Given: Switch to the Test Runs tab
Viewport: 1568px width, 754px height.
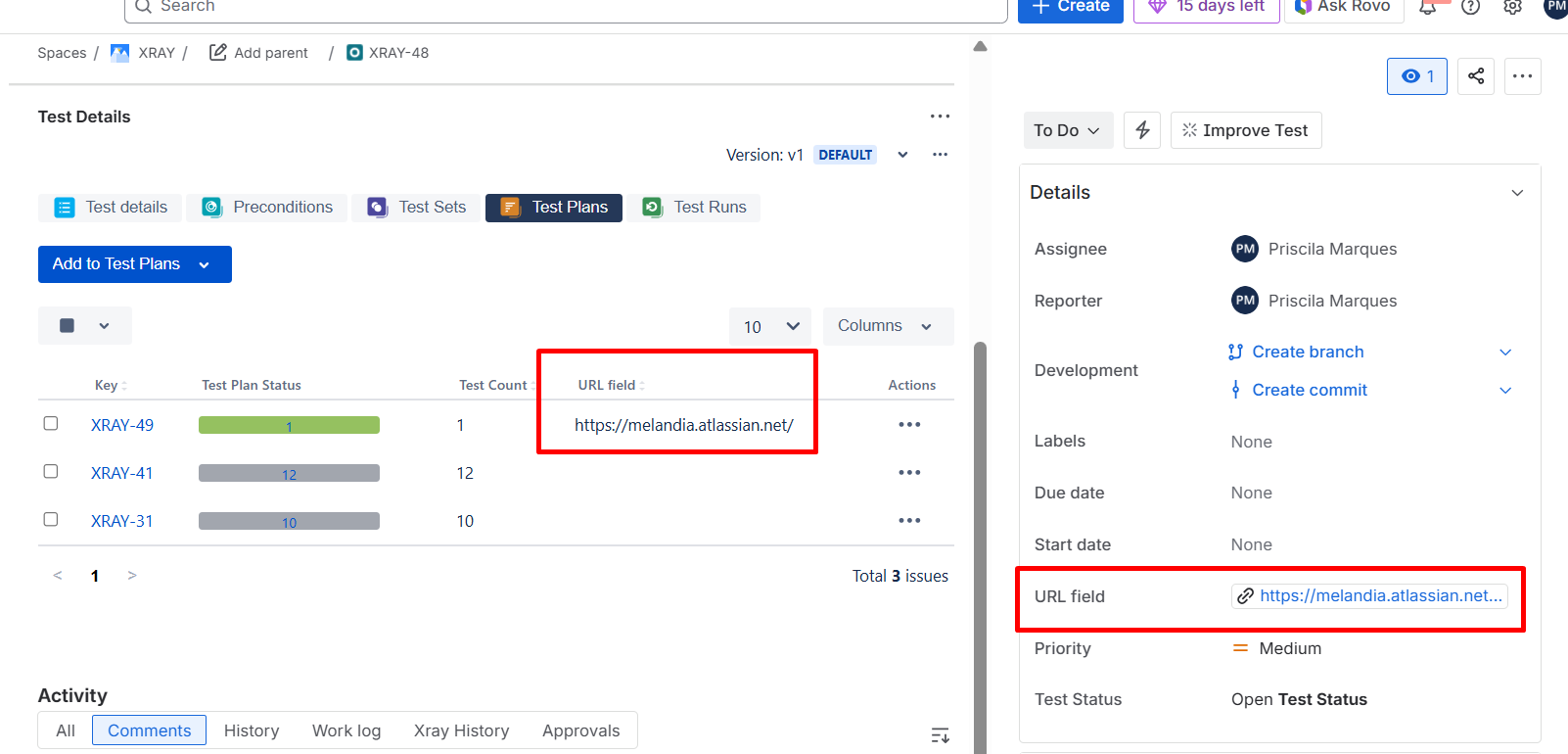Looking at the screenshot, I should pos(694,208).
